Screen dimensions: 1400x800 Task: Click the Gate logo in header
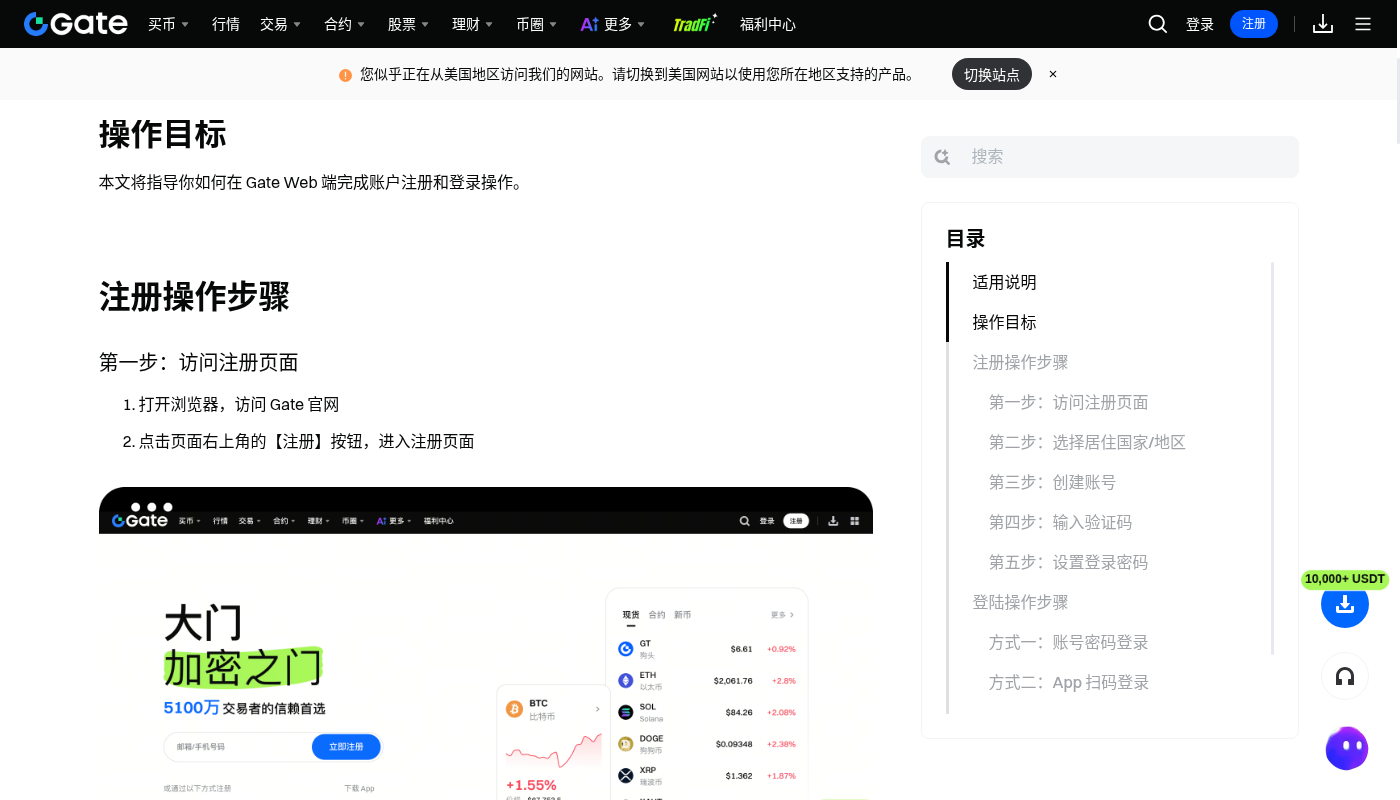pyautogui.click(x=76, y=24)
